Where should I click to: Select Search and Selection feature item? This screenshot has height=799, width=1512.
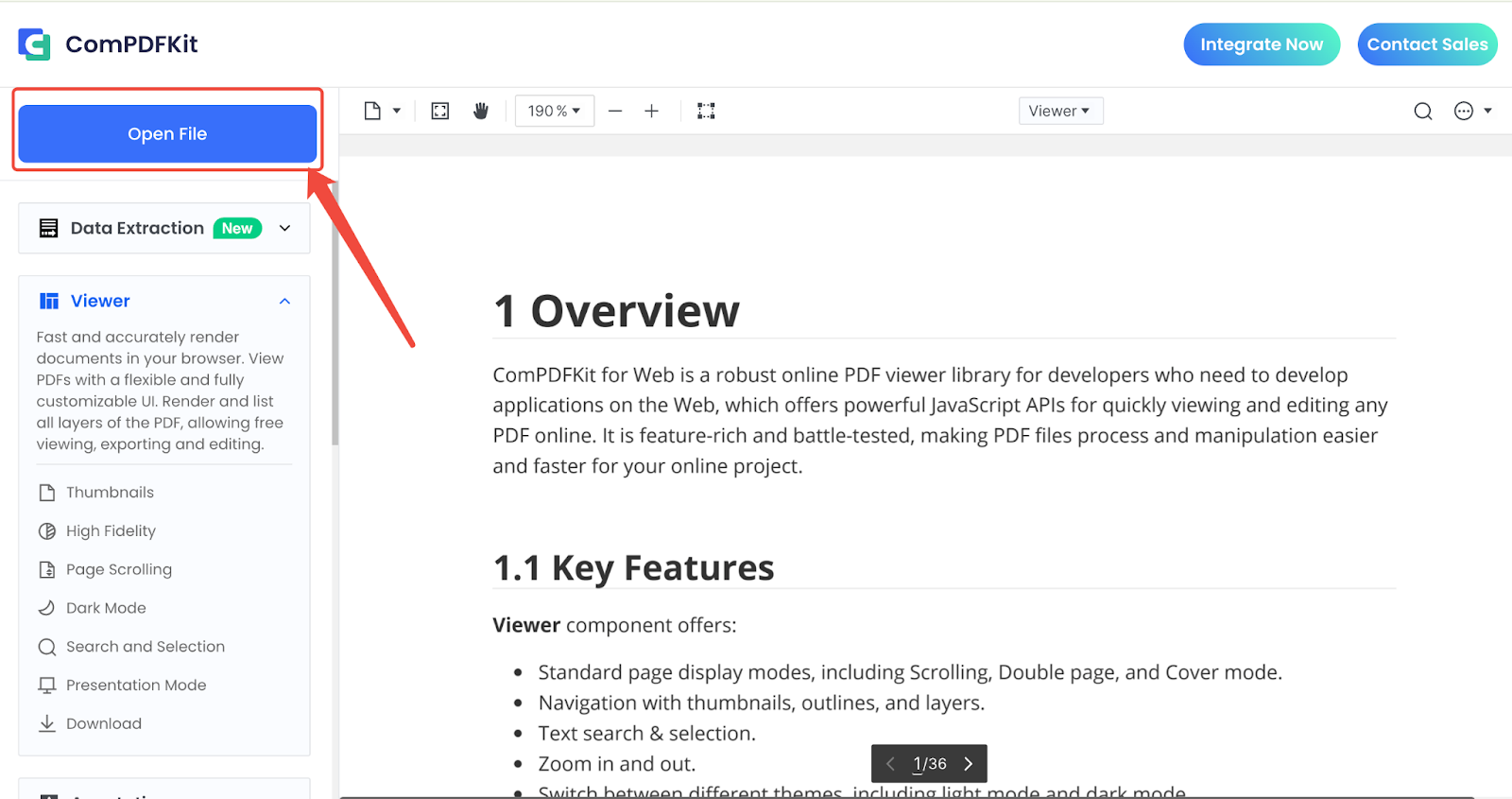130,647
